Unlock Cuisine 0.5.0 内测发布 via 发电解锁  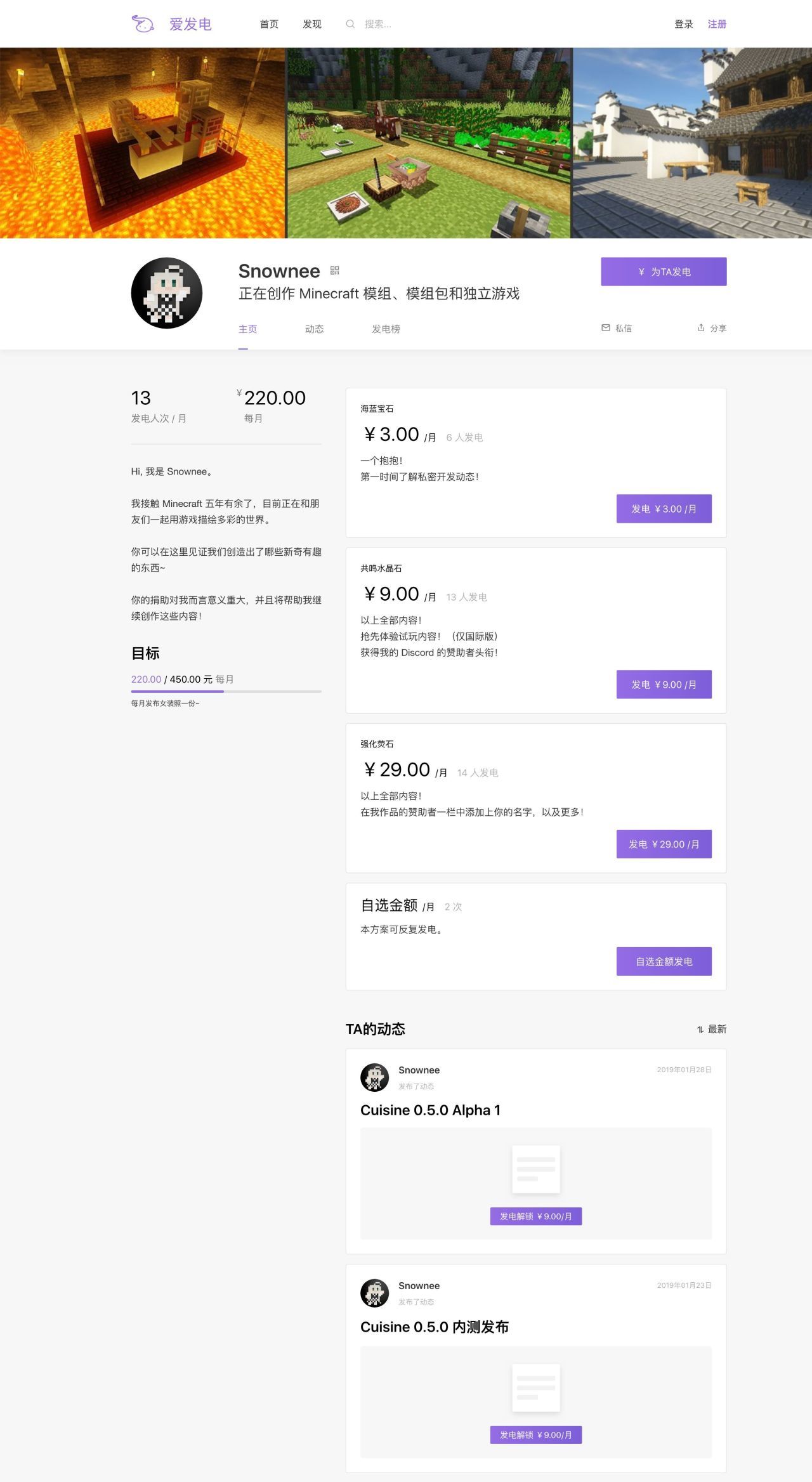pos(536,1435)
